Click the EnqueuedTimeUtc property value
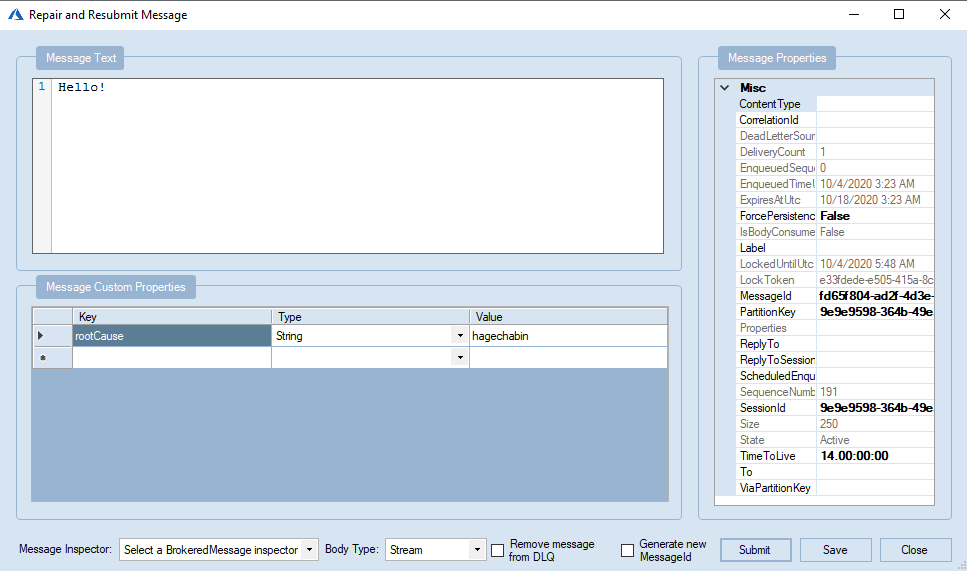 coord(875,184)
